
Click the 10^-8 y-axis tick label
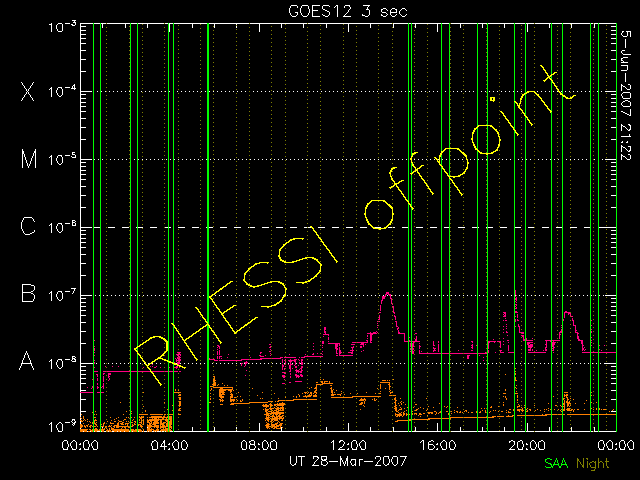[62, 363]
